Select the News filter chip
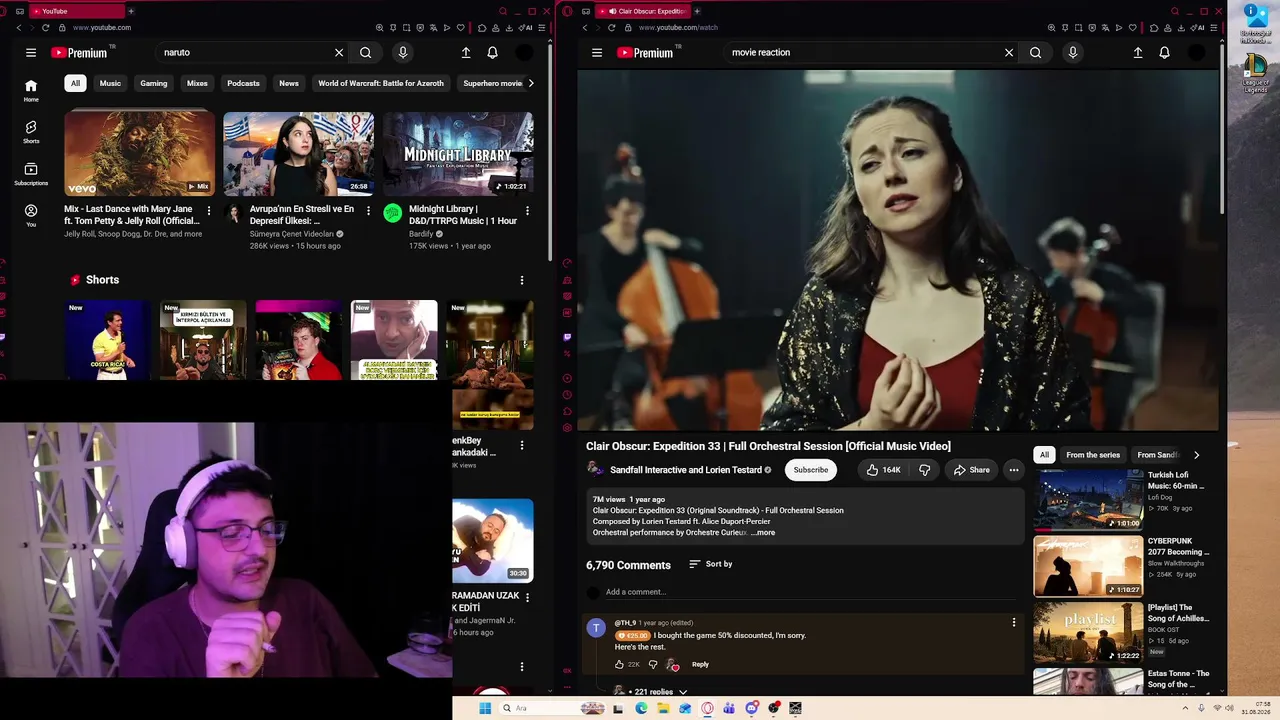The height and width of the screenshot is (720, 1280). tap(289, 83)
